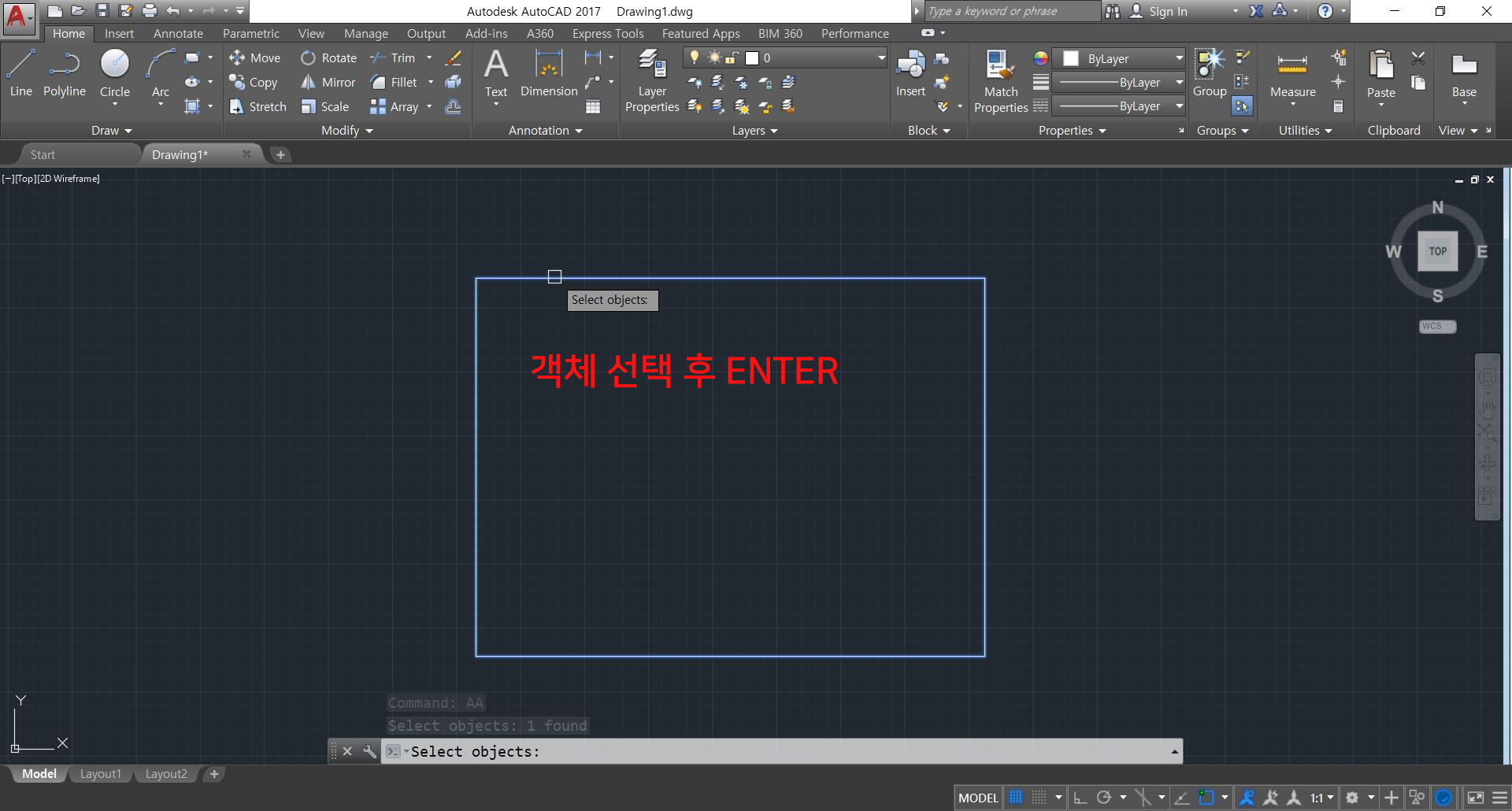1512x811 pixels.
Task: Switch to Layout1 tab
Action: click(x=101, y=774)
